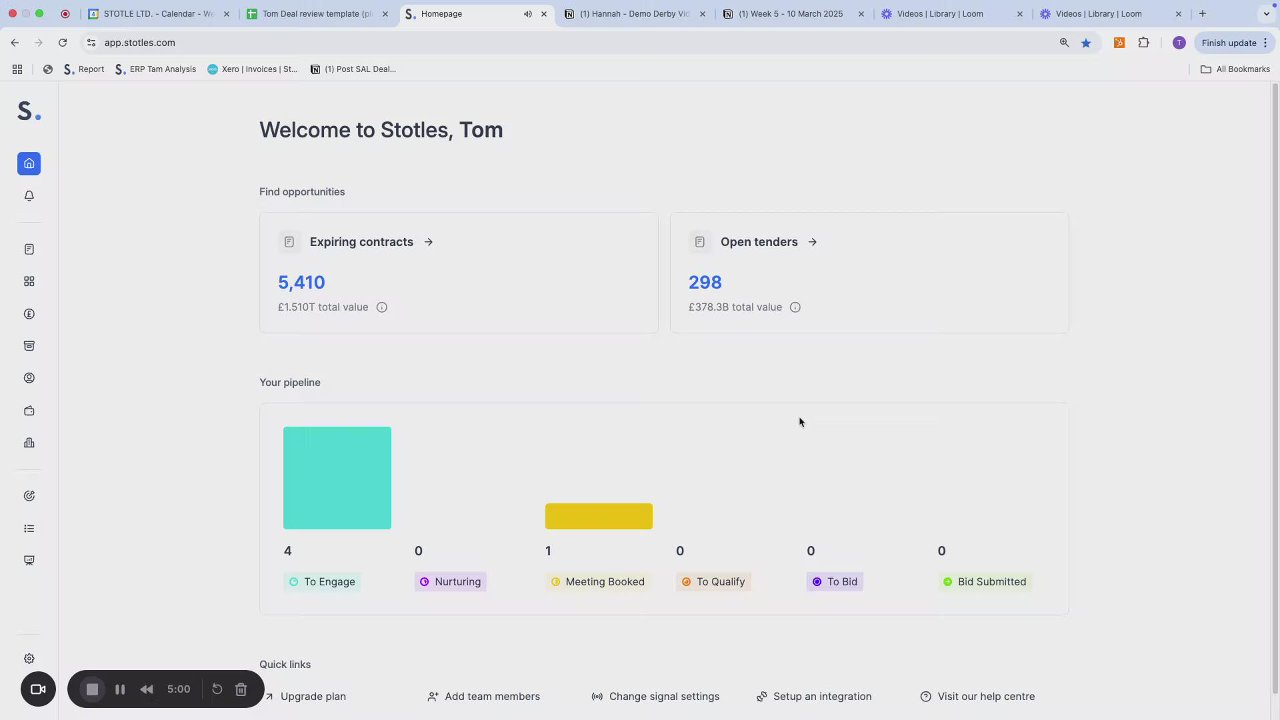Open browser extensions puzzle icon
Viewport: 1280px width, 720px height.
(1144, 42)
